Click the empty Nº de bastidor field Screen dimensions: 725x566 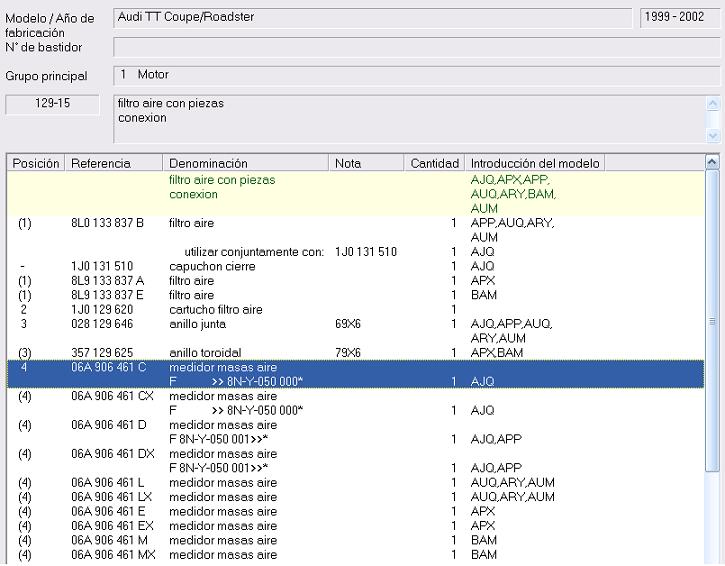[417, 48]
